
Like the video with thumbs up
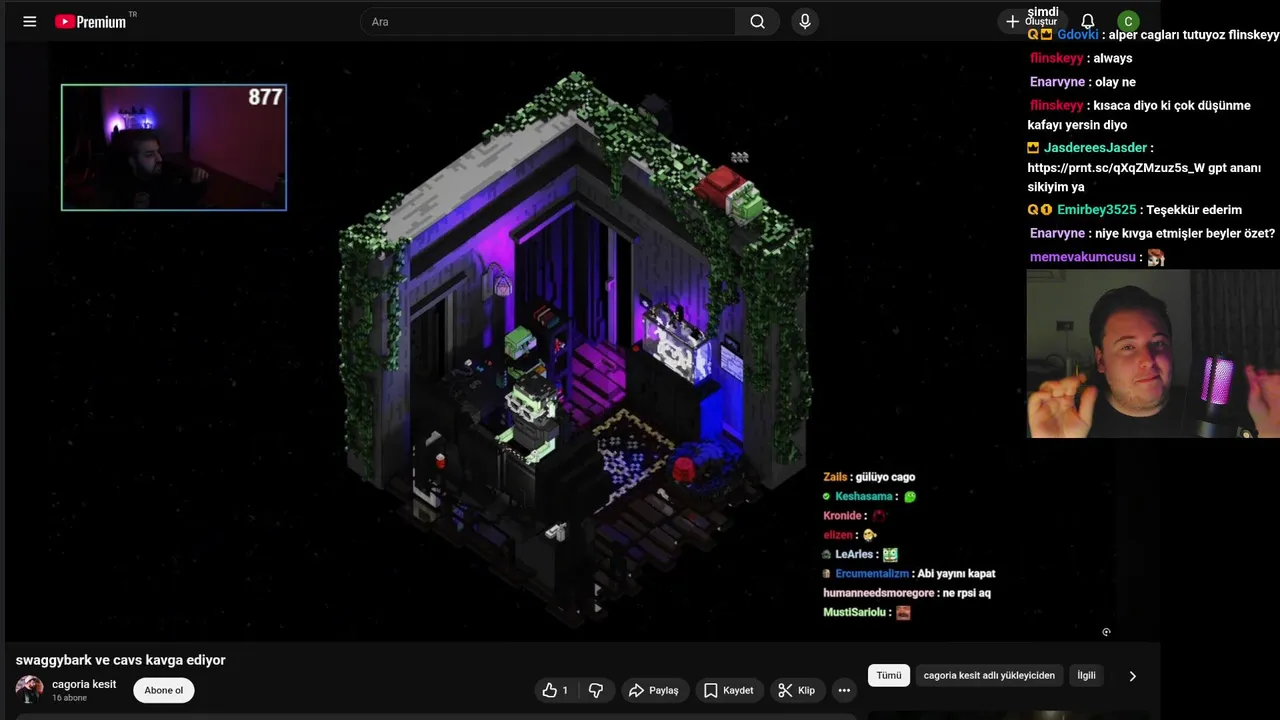[x=555, y=690]
